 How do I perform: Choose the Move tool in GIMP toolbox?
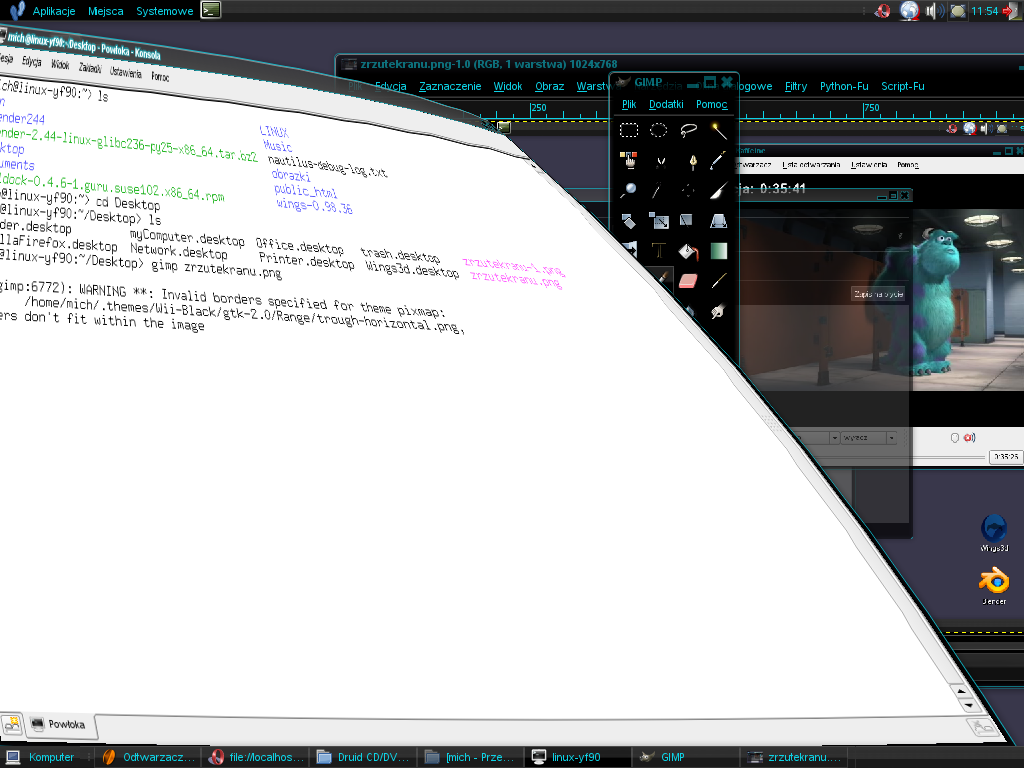688,190
